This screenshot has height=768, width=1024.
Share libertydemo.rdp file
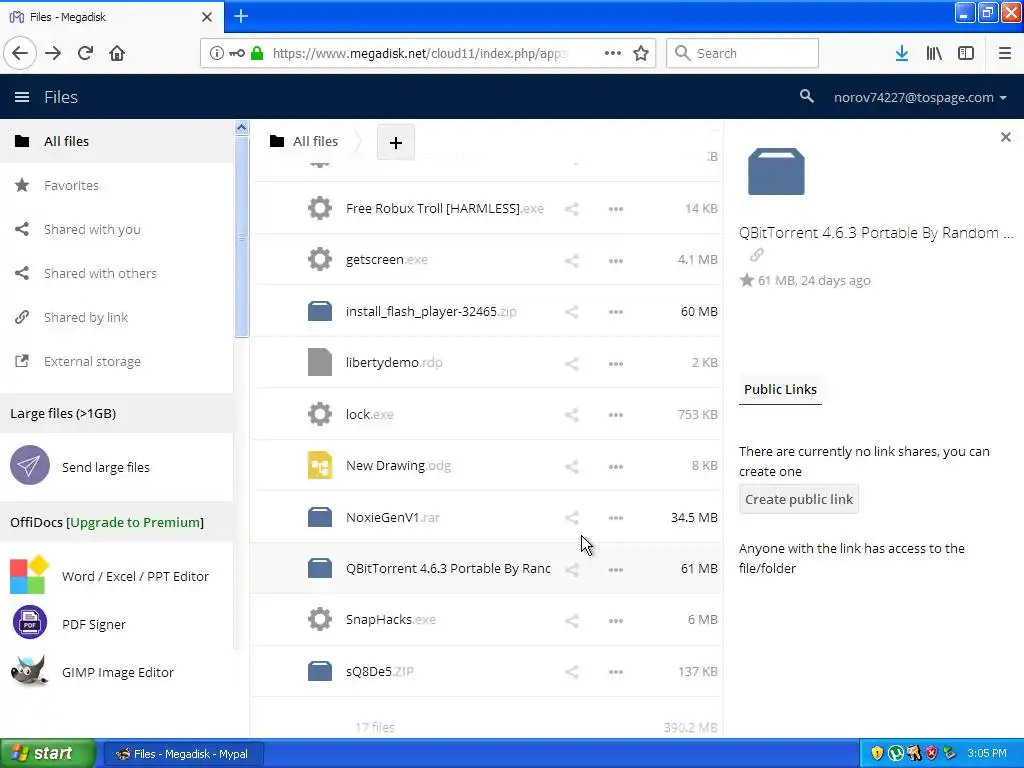tap(571, 363)
